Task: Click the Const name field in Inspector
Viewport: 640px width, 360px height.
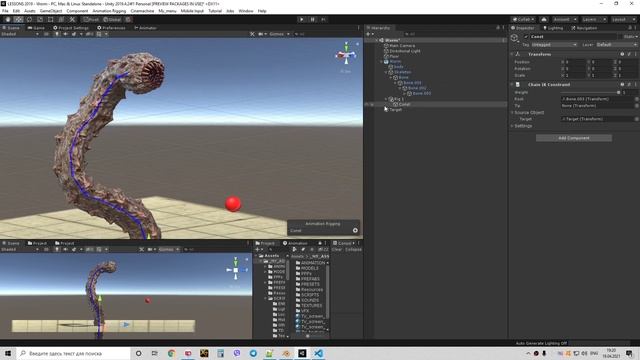Action: pos(573,37)
